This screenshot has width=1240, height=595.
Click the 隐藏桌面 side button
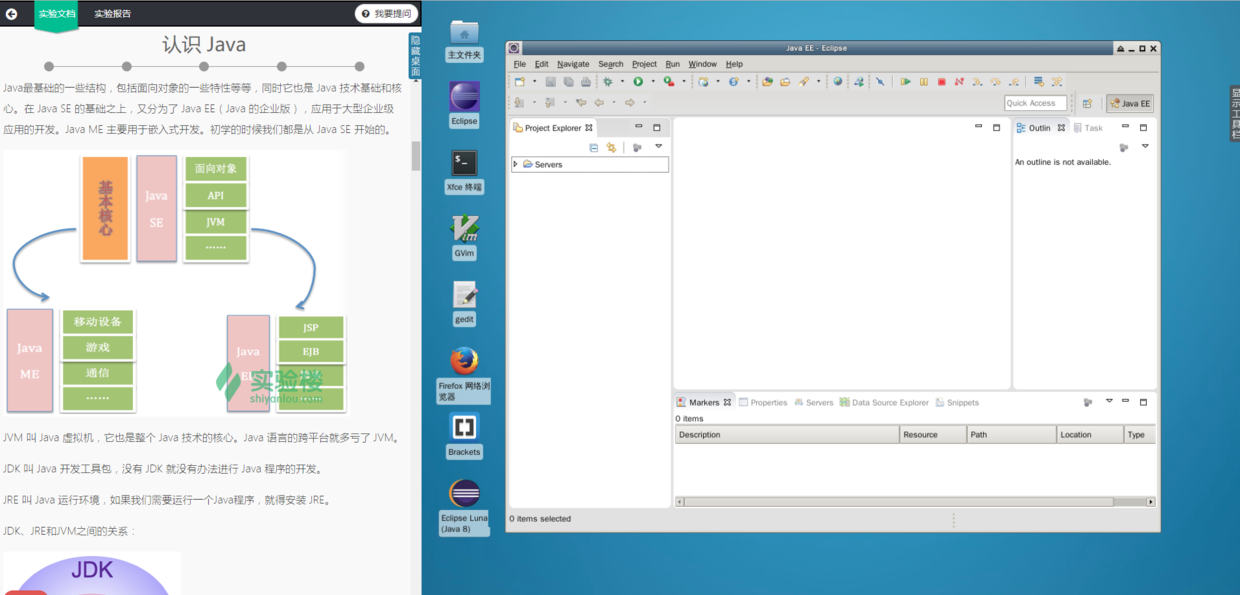click(x=415, y=56)
